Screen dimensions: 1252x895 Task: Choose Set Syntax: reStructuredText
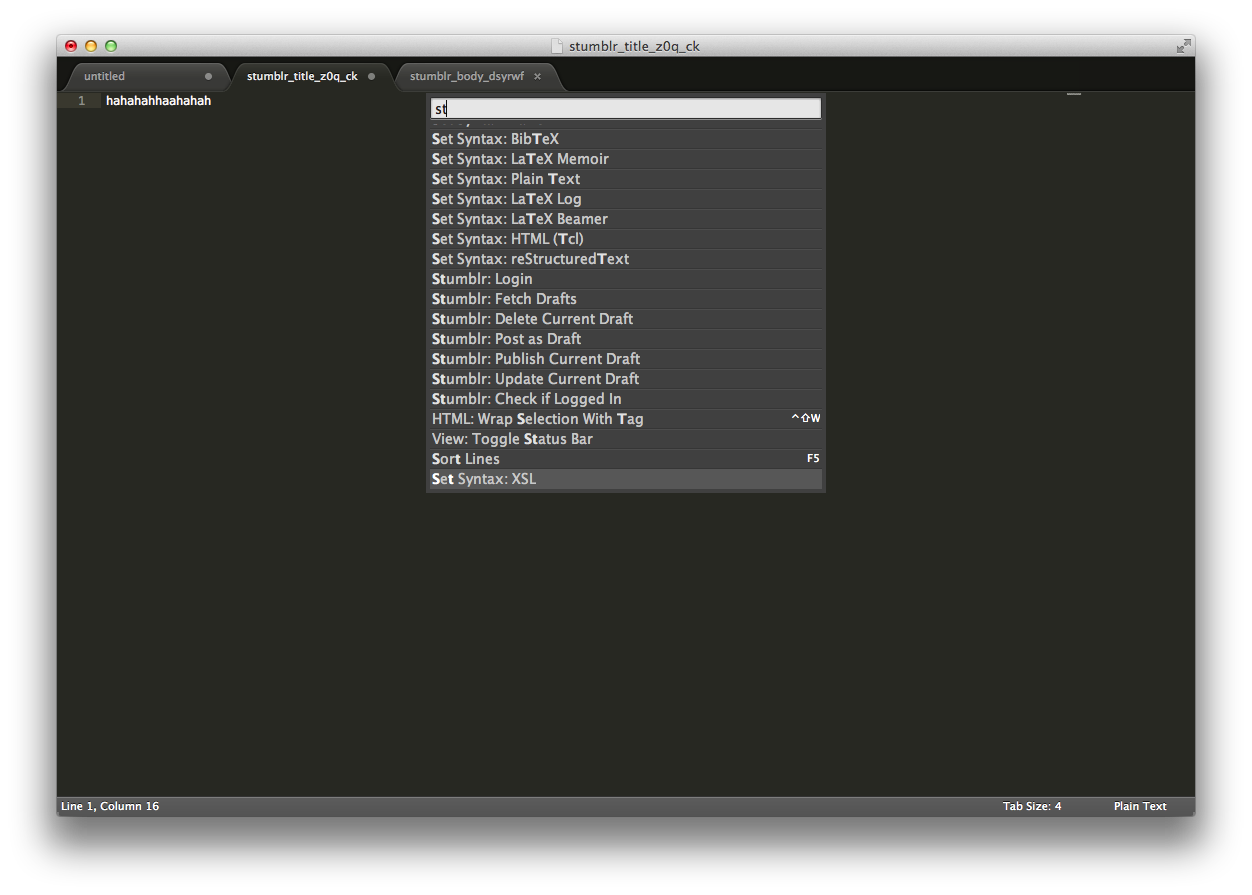click(x=626, y=259)
